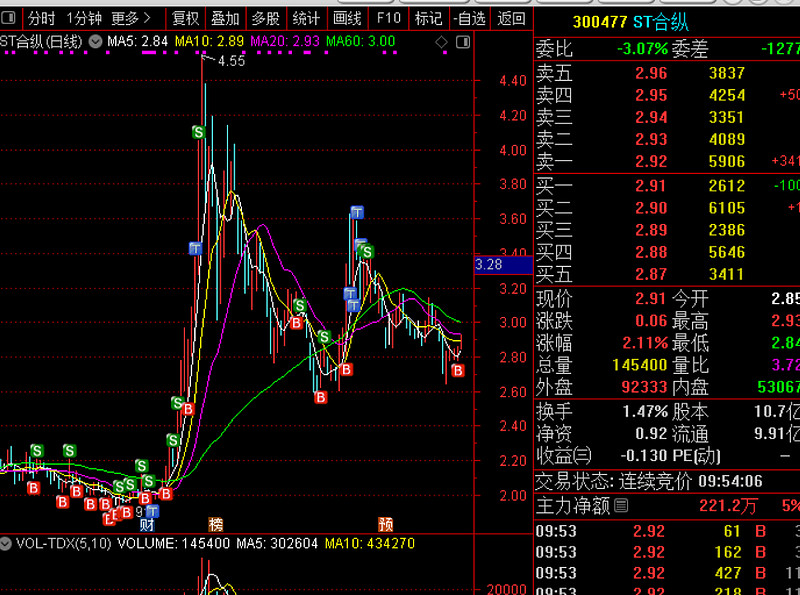
Task: Click the green S marker near 3.10 price
Action: coord(299,306)
